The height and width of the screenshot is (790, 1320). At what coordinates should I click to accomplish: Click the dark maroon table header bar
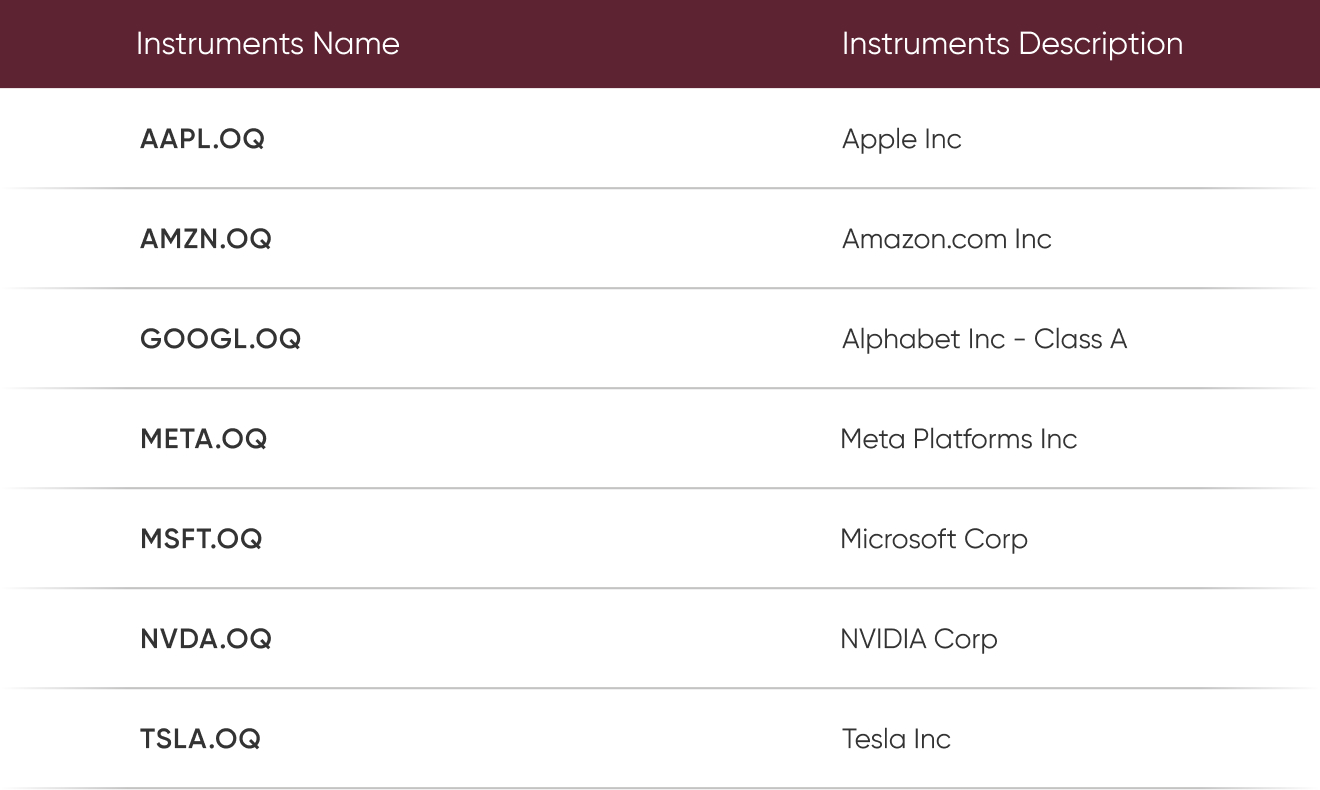[660, 44]
